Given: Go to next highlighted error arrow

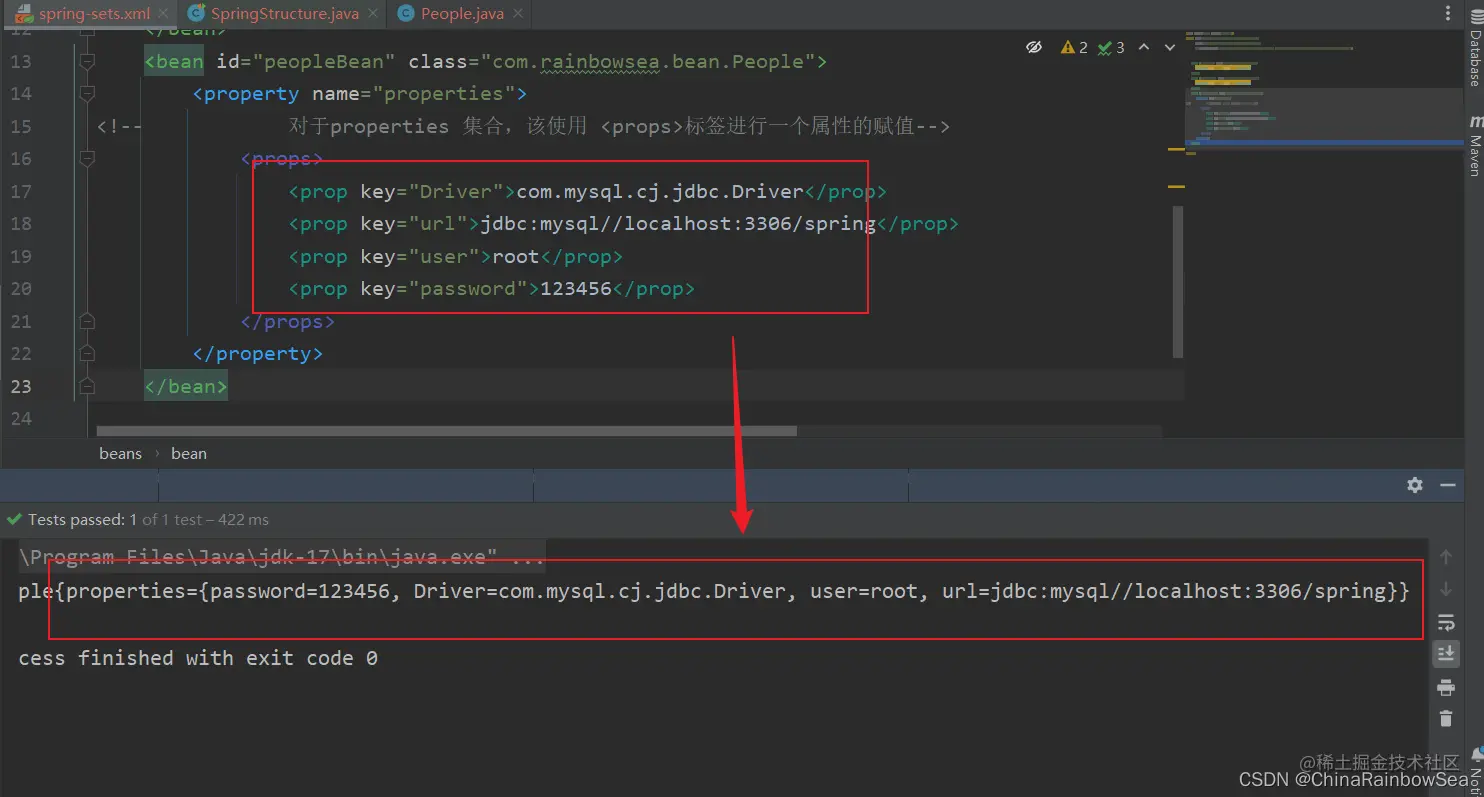Looking at the screenshot, I should coord(1168,47).
